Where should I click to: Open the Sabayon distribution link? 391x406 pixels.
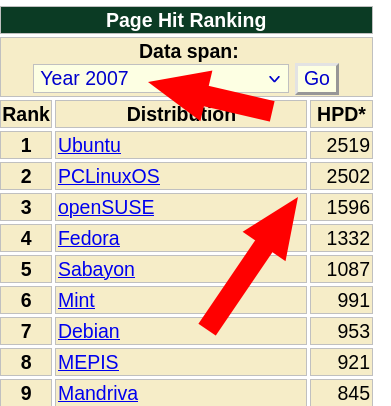96,269
